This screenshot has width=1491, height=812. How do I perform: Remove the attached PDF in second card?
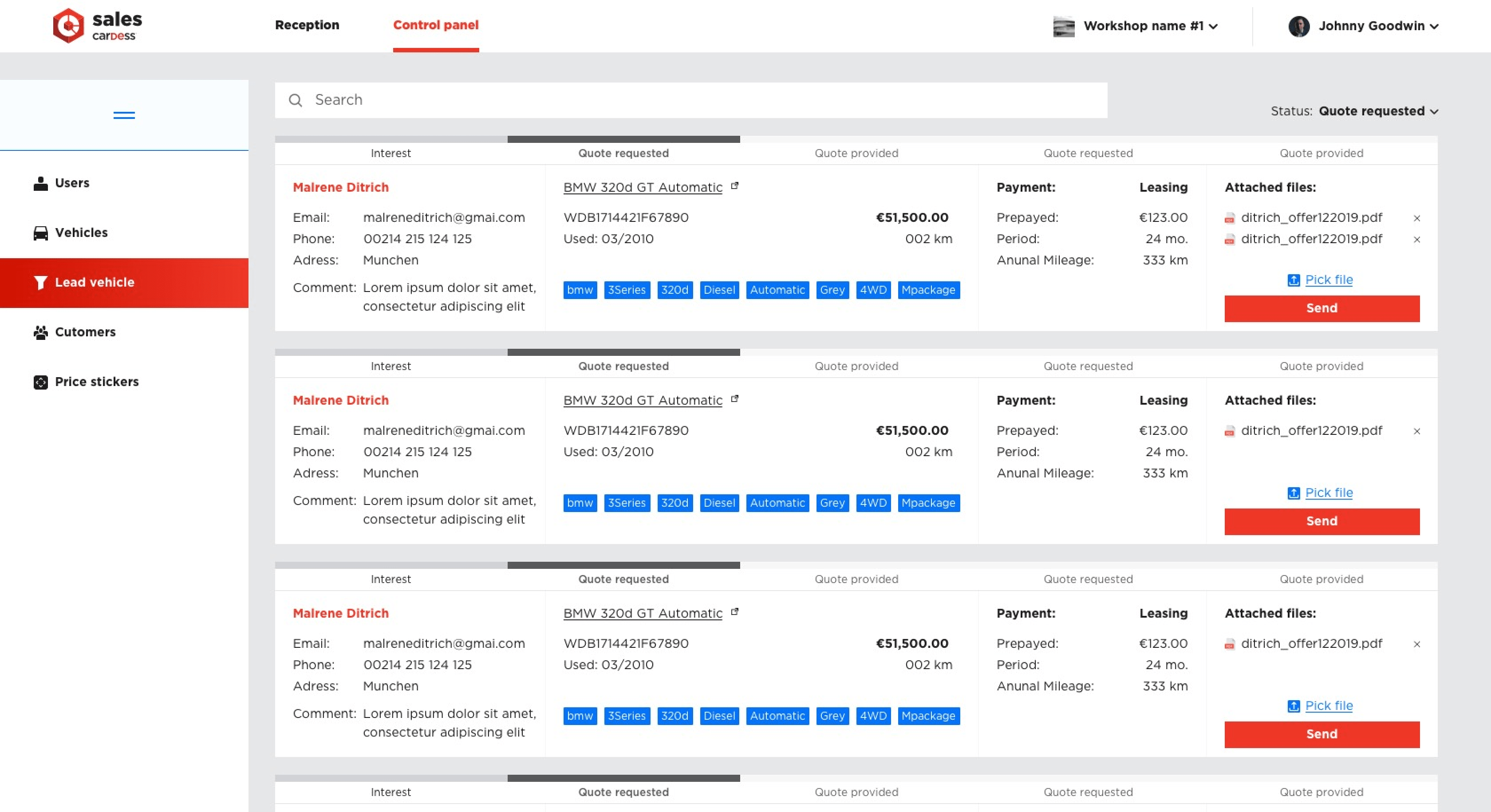[1417, 431]
